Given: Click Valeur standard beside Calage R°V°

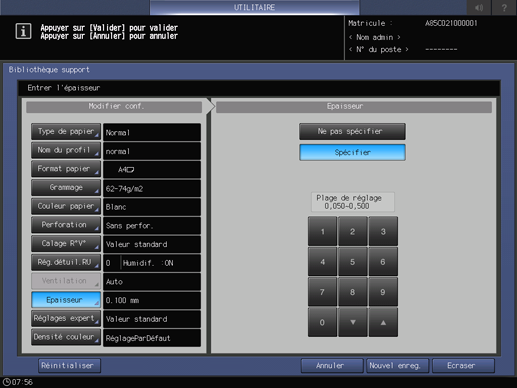Looking at the screenshot, I should click(152, 244).
